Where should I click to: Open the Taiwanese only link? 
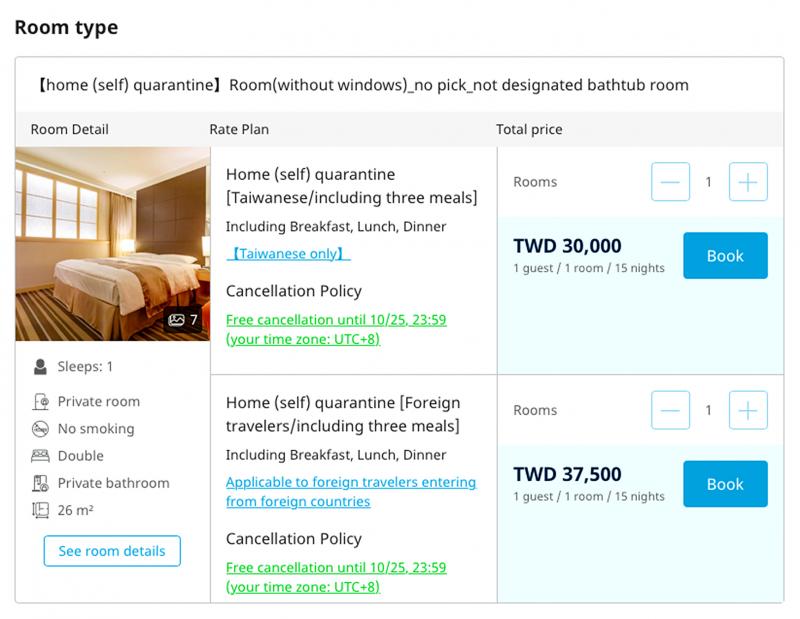click(288, 254)
